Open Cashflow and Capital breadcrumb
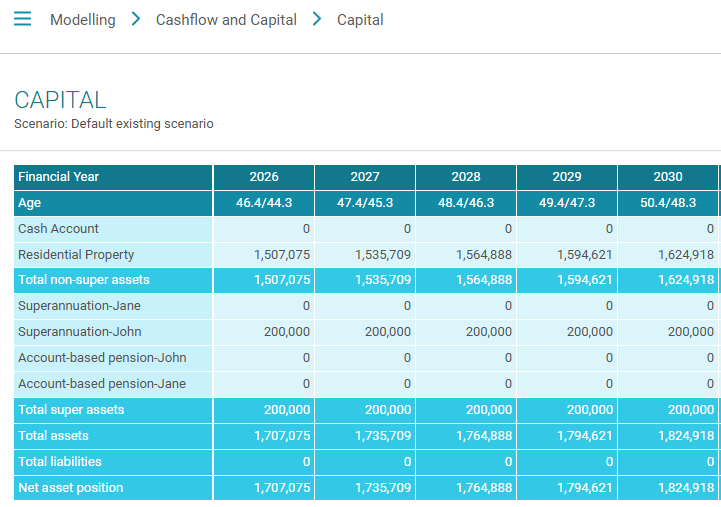The width and height of the screenshot is (721, 507). (226, 20)
